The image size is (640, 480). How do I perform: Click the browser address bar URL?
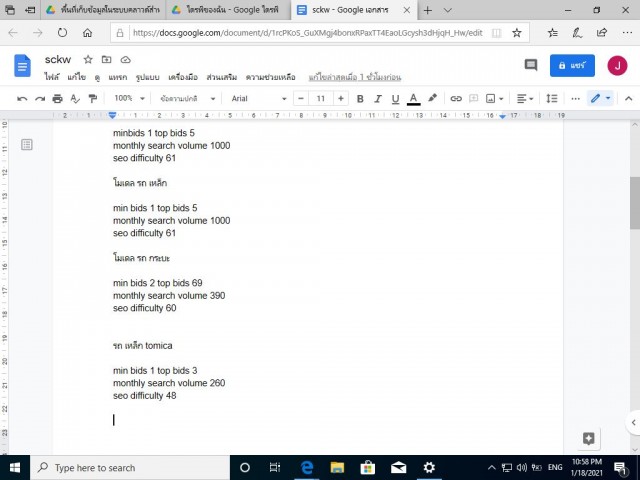[x=308, y=33]
